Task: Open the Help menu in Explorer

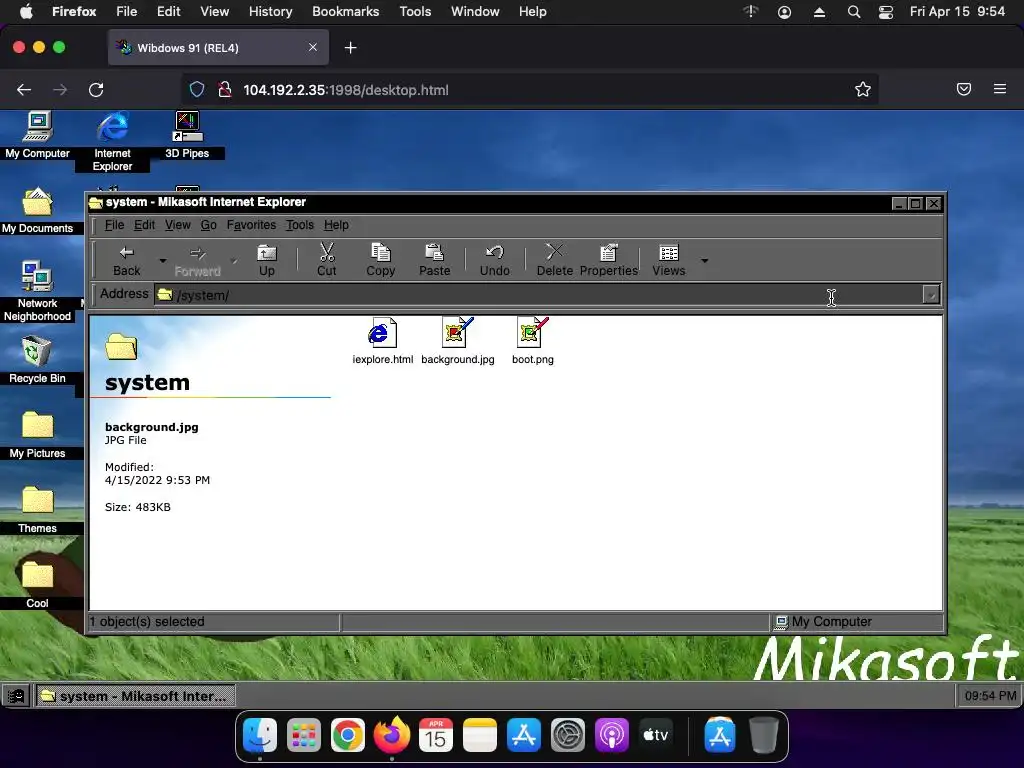Action: (x=336, y=225)
